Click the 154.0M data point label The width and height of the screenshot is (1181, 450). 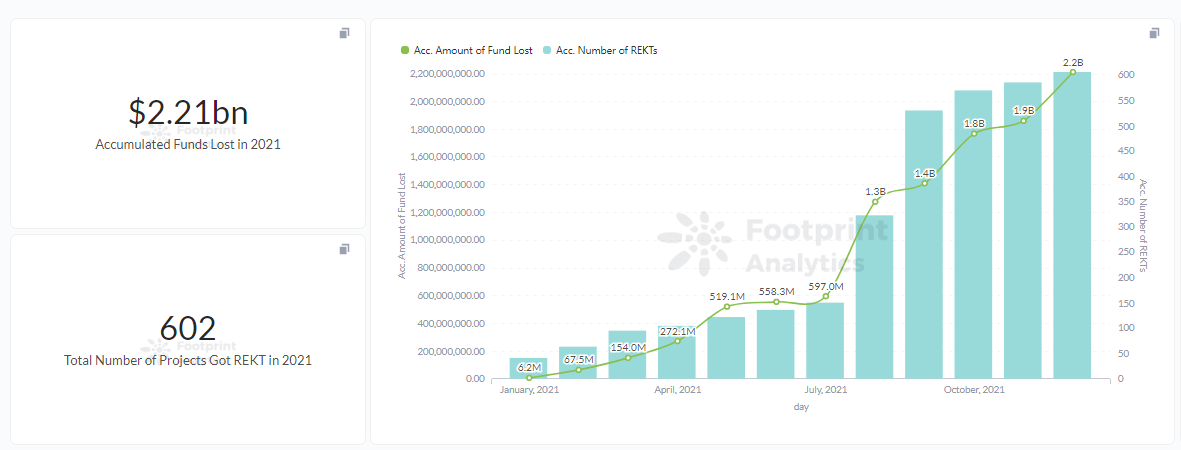(x=628, y=347)
